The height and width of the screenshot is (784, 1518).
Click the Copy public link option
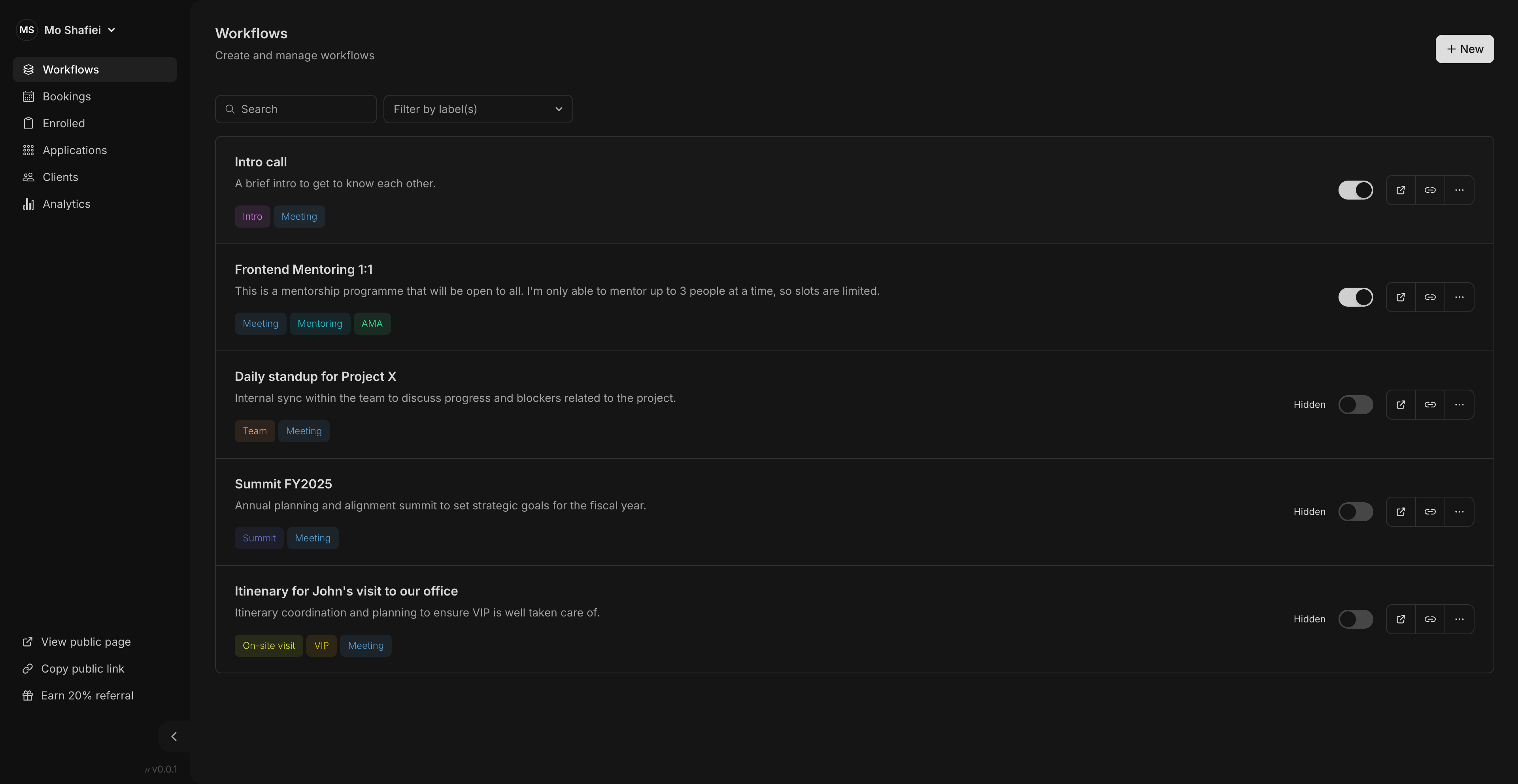tap(83, 669)
